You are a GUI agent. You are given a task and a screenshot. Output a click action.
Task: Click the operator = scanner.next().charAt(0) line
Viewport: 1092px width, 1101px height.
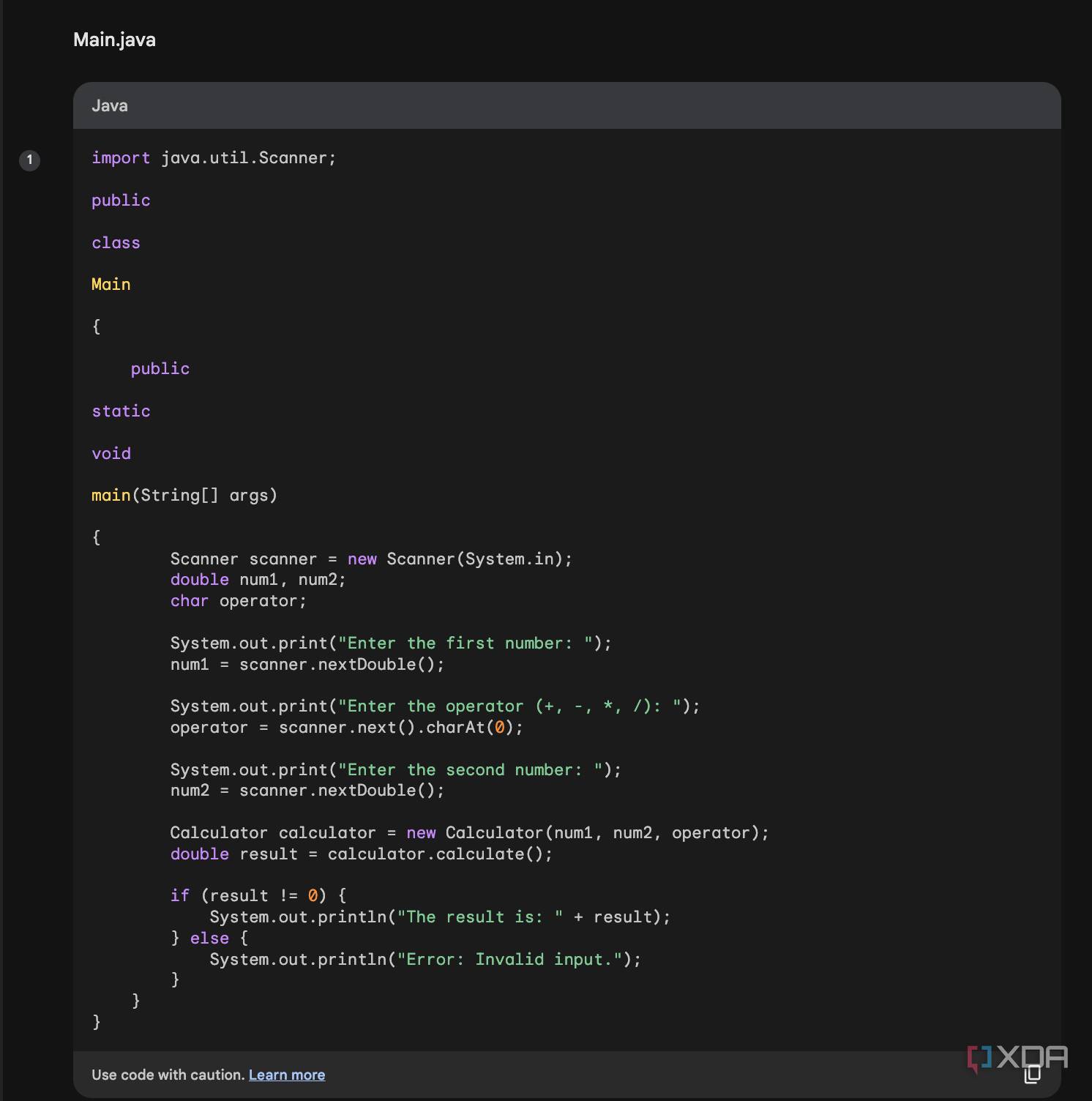(x=347, y=728)
